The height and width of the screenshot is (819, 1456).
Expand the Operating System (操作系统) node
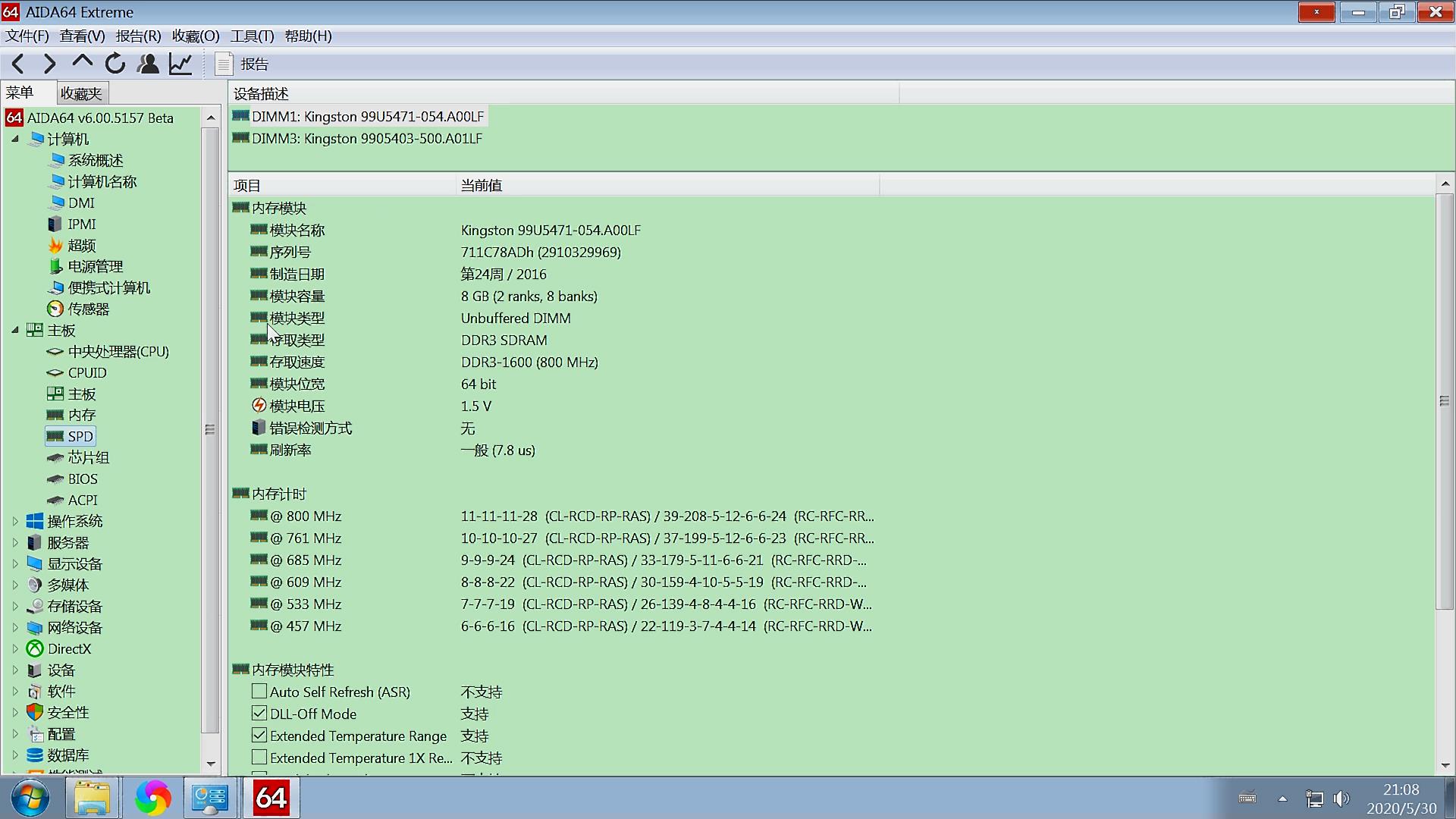15,522
